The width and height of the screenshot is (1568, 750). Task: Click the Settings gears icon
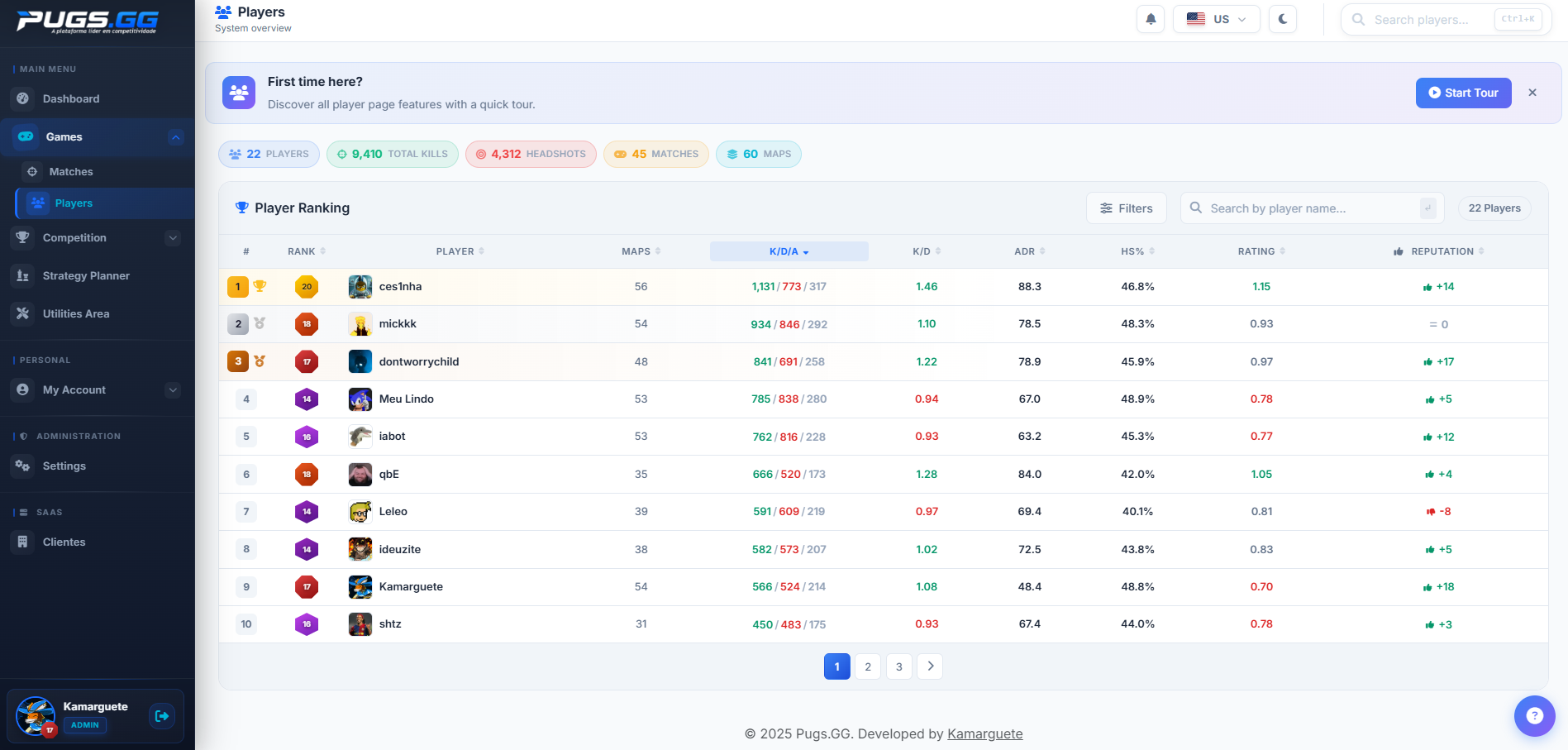pyautogui.click(x=23, y=466)
